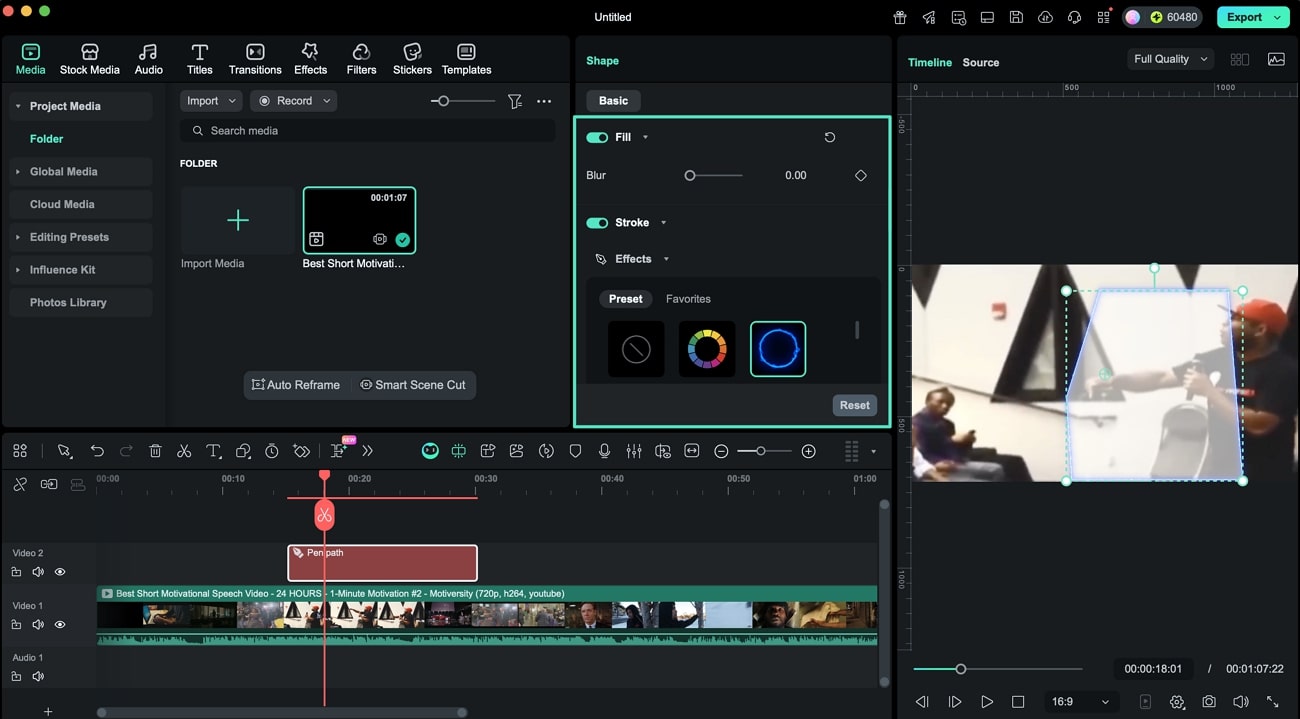Switch to the Favorites tab
1300x719 pixels.
pyautogui.click(x=688, y=299)
